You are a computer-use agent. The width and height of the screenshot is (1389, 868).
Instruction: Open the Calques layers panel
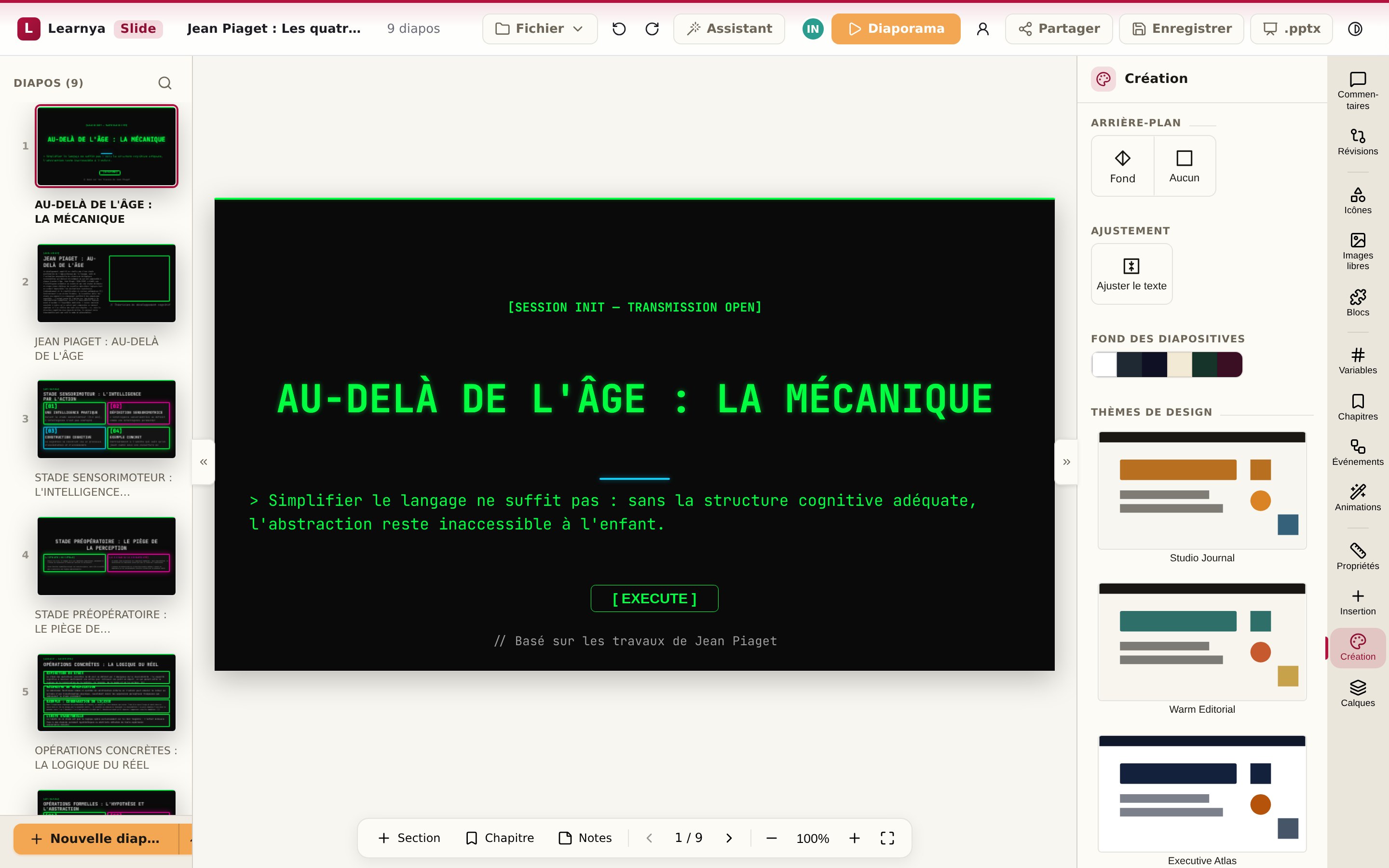coord(1358,693)
